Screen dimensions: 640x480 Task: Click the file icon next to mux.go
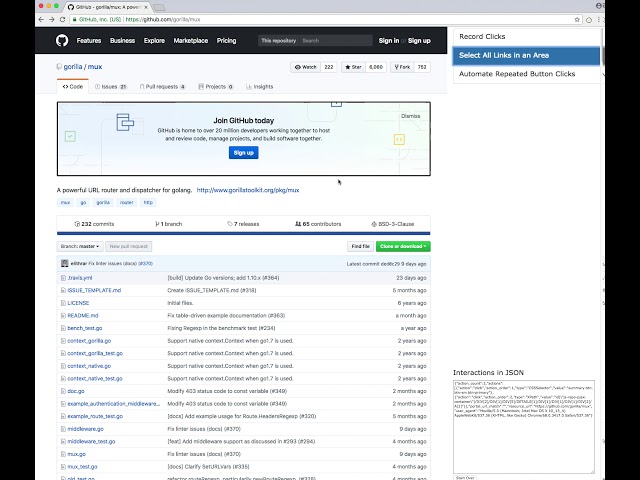(x=63, y=454)
